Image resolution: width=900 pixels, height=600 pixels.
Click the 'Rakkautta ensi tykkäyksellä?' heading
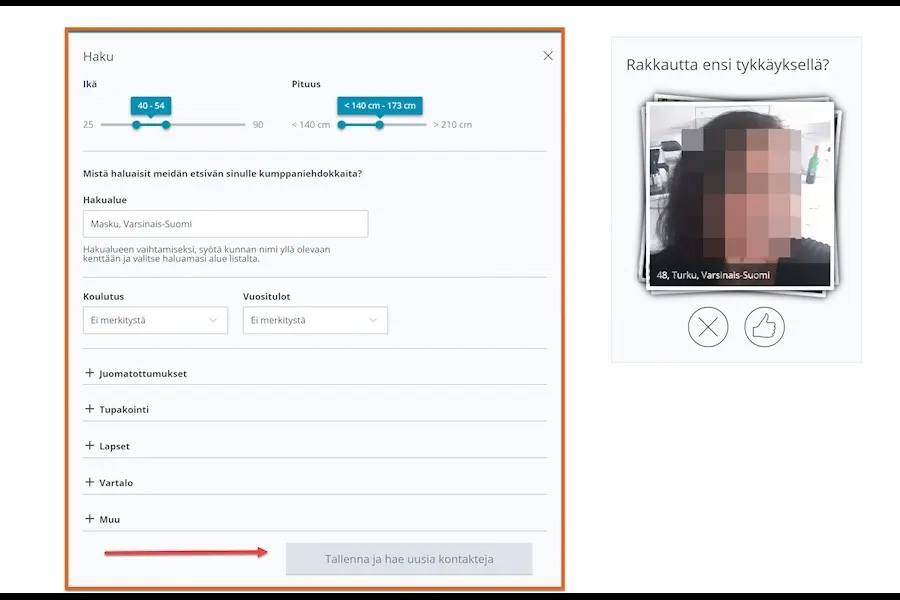[728, 65]
